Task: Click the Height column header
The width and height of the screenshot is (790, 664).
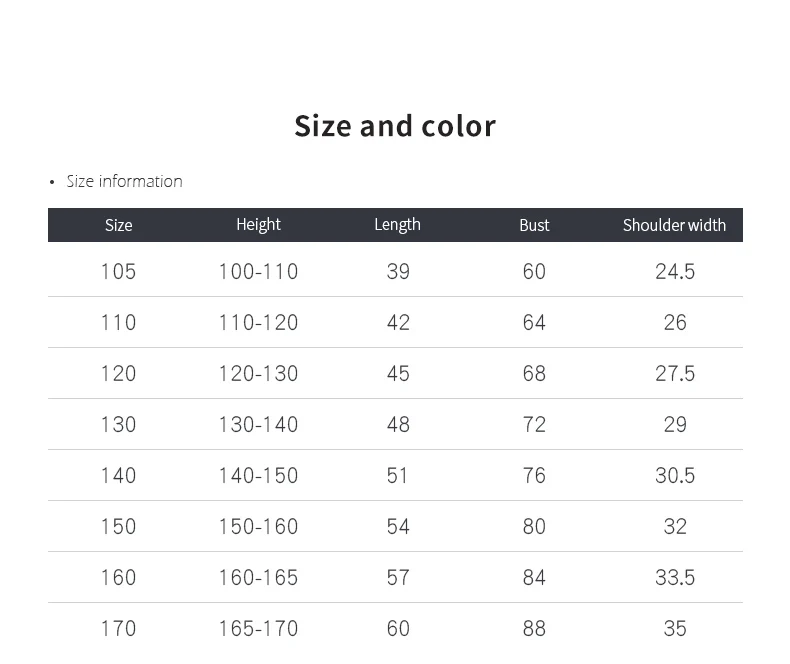Action: [x=258, y=225]
